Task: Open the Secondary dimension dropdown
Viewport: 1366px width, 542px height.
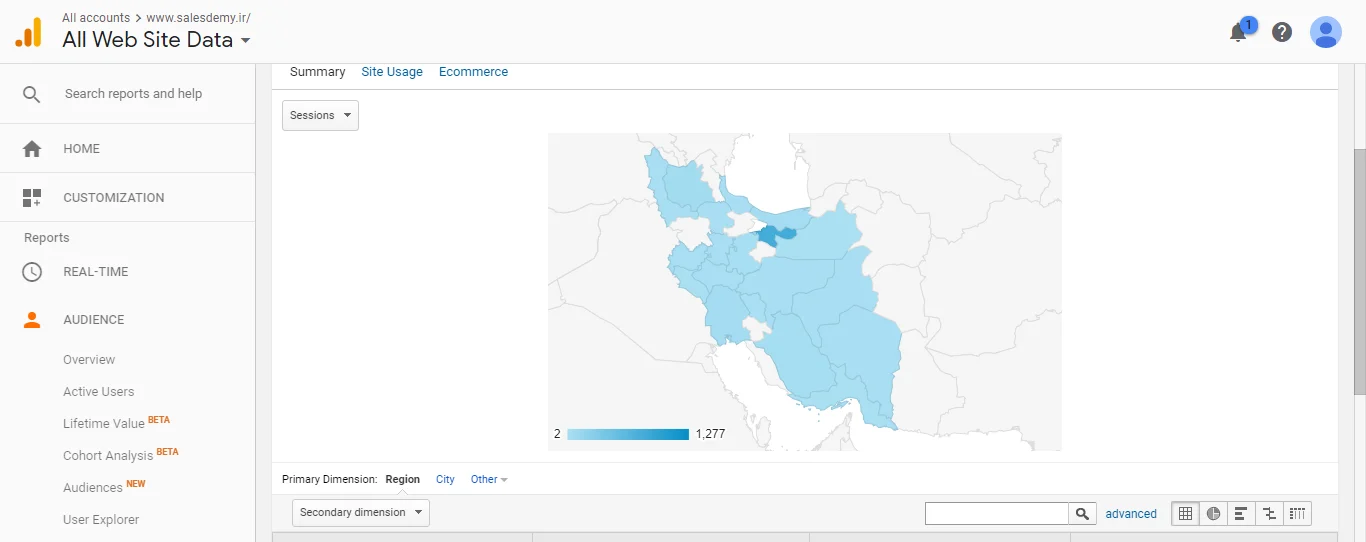Action: 361,513
